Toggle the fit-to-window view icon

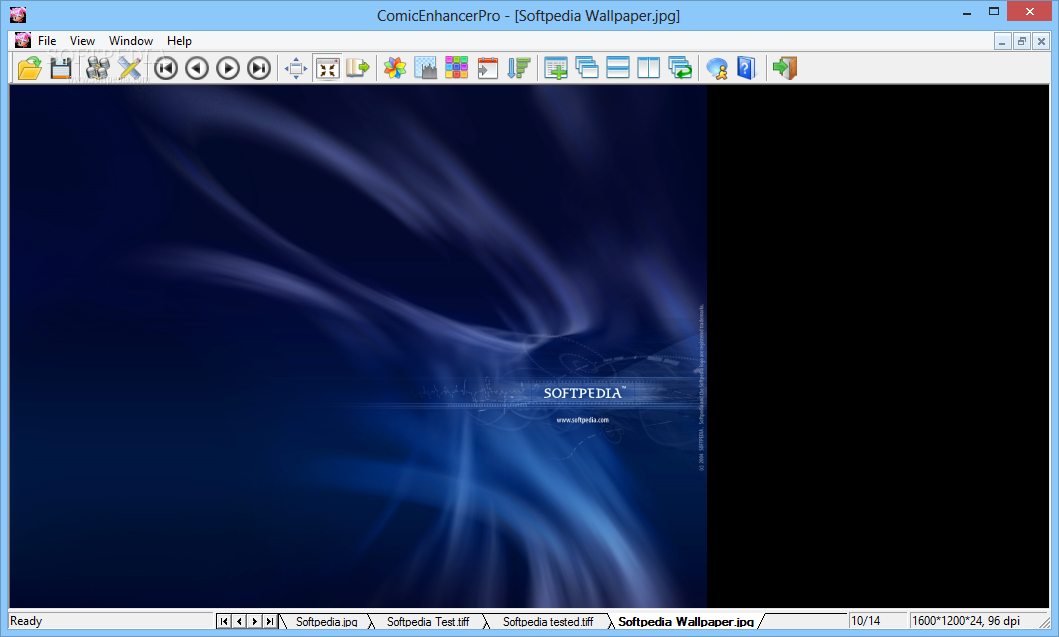pos(328,68)
